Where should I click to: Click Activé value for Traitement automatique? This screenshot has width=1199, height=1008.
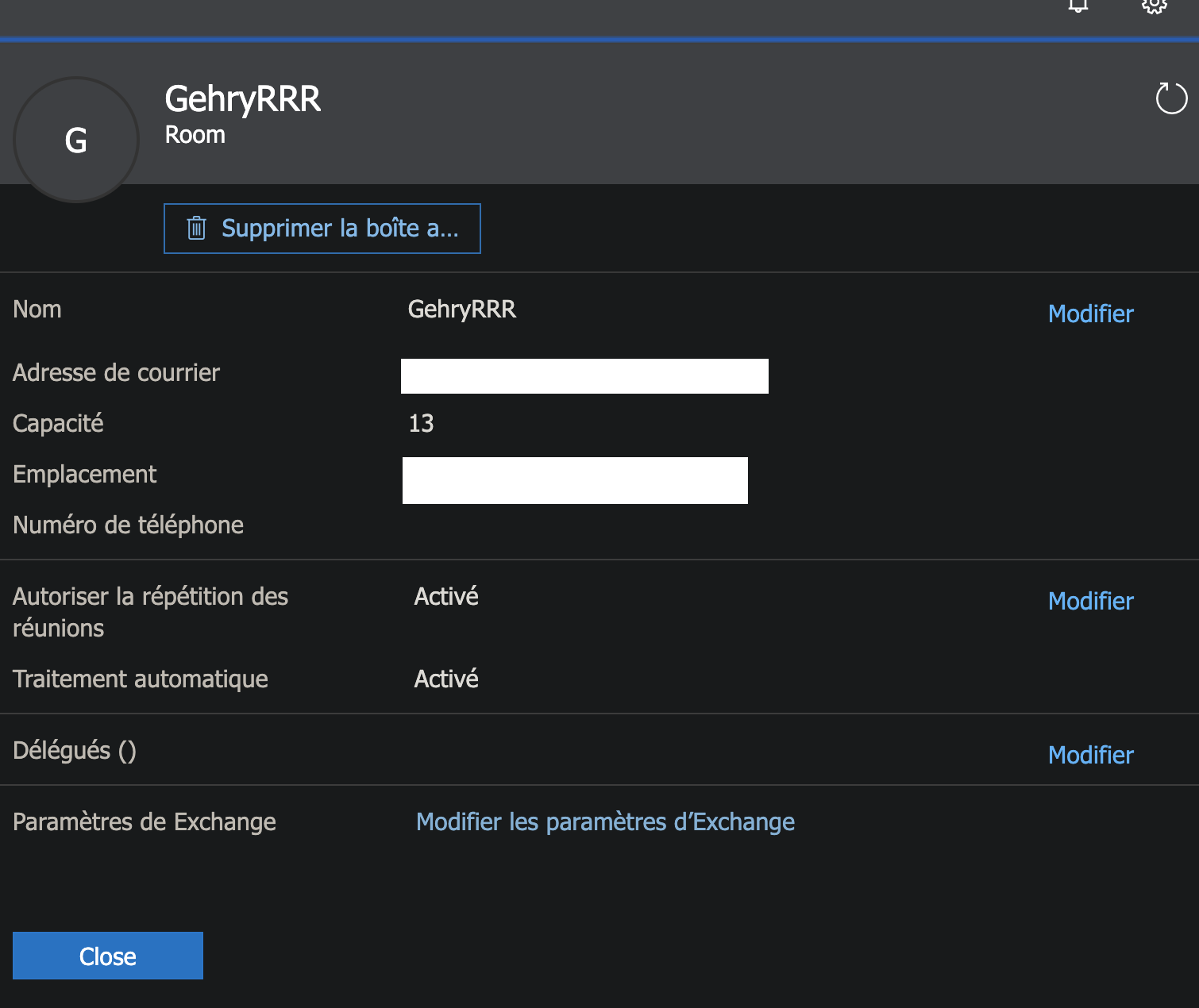coord(446,679)
